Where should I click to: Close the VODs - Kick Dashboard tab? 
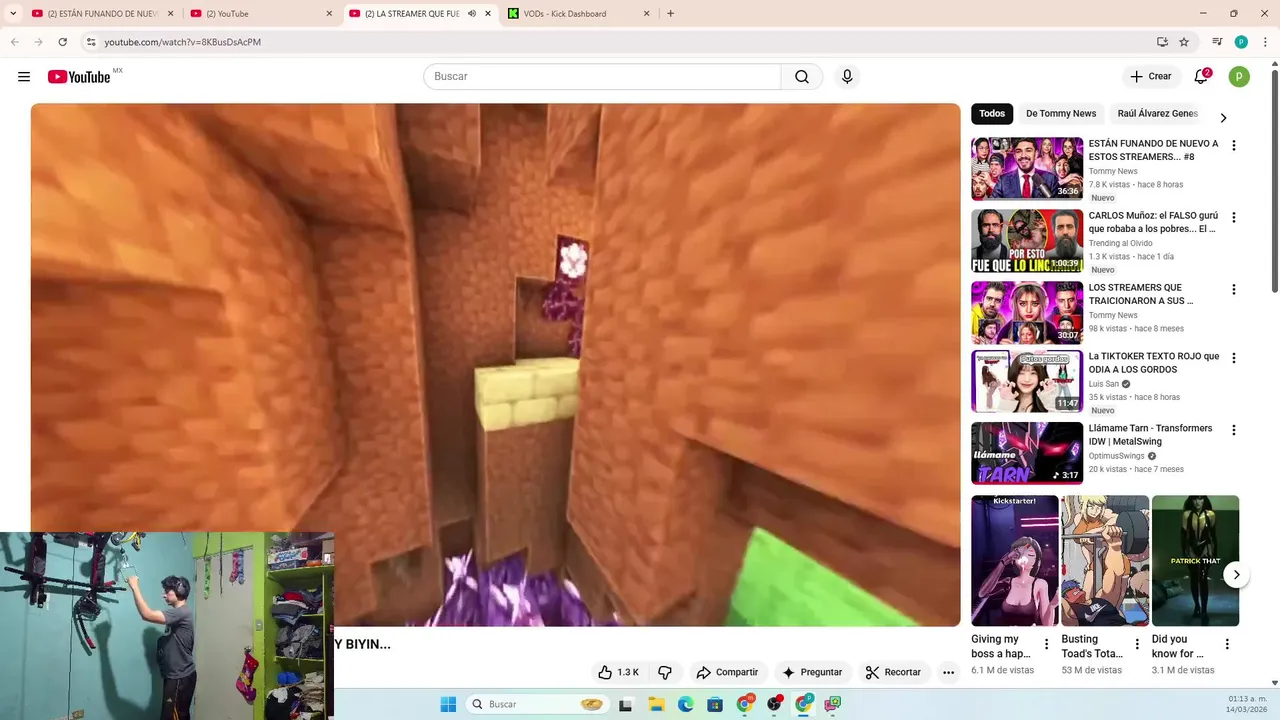click(646, 14)
